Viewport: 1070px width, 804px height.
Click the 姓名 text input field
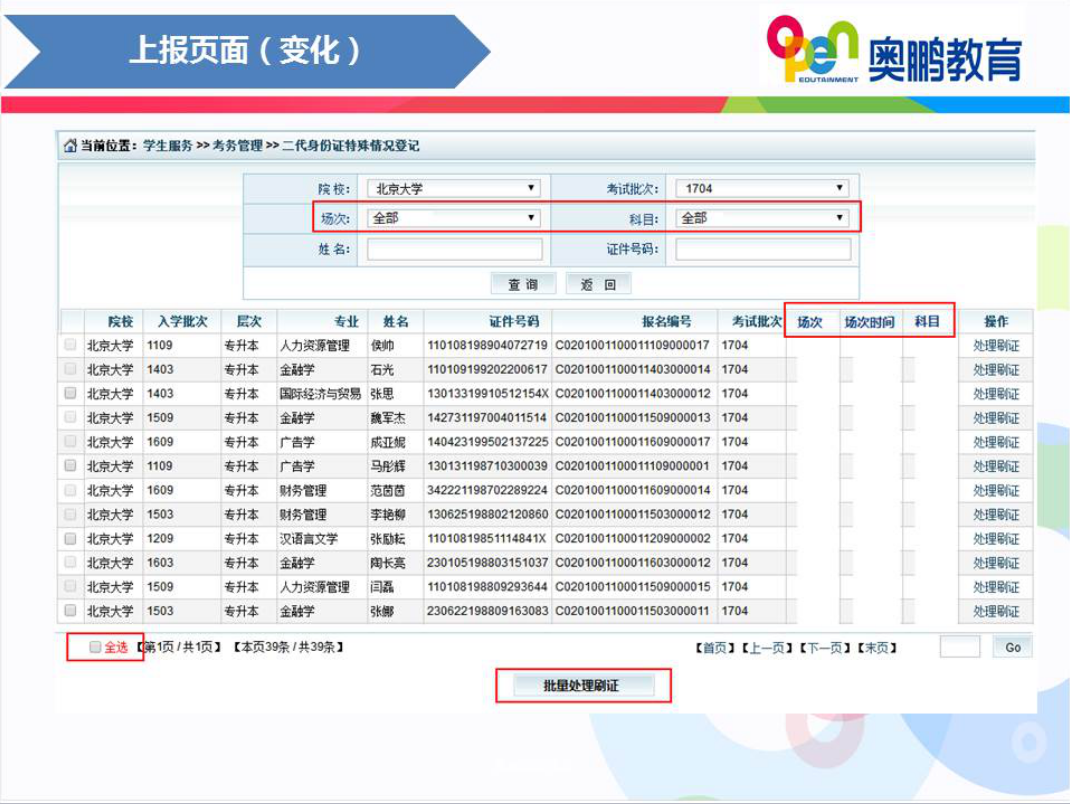point(454,249)
